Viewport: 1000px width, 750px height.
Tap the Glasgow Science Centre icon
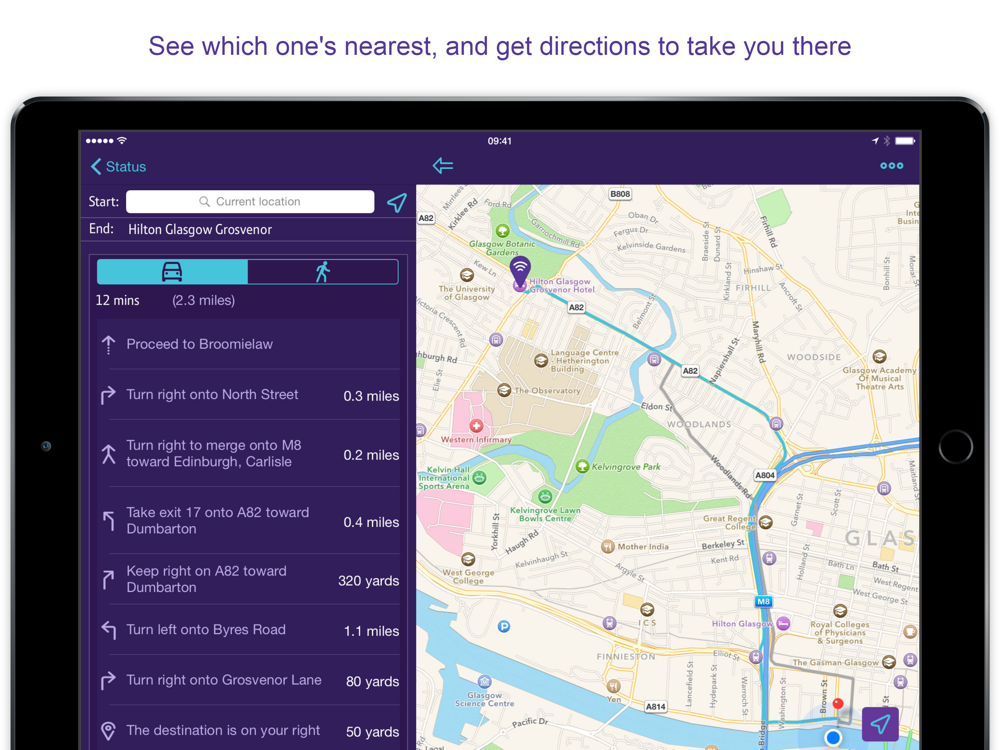485,682
